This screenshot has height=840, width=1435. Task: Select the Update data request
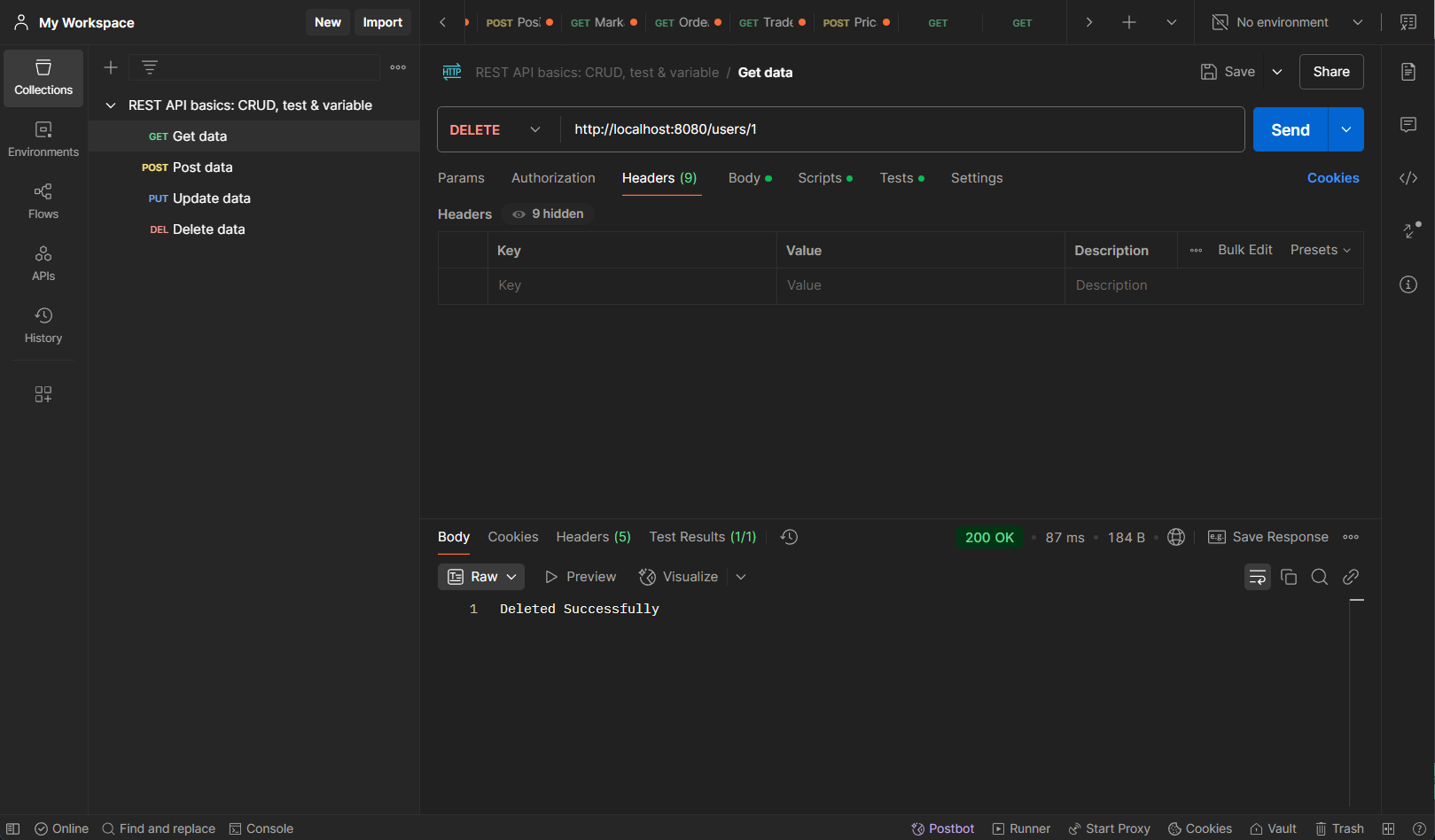click(254, 198)
